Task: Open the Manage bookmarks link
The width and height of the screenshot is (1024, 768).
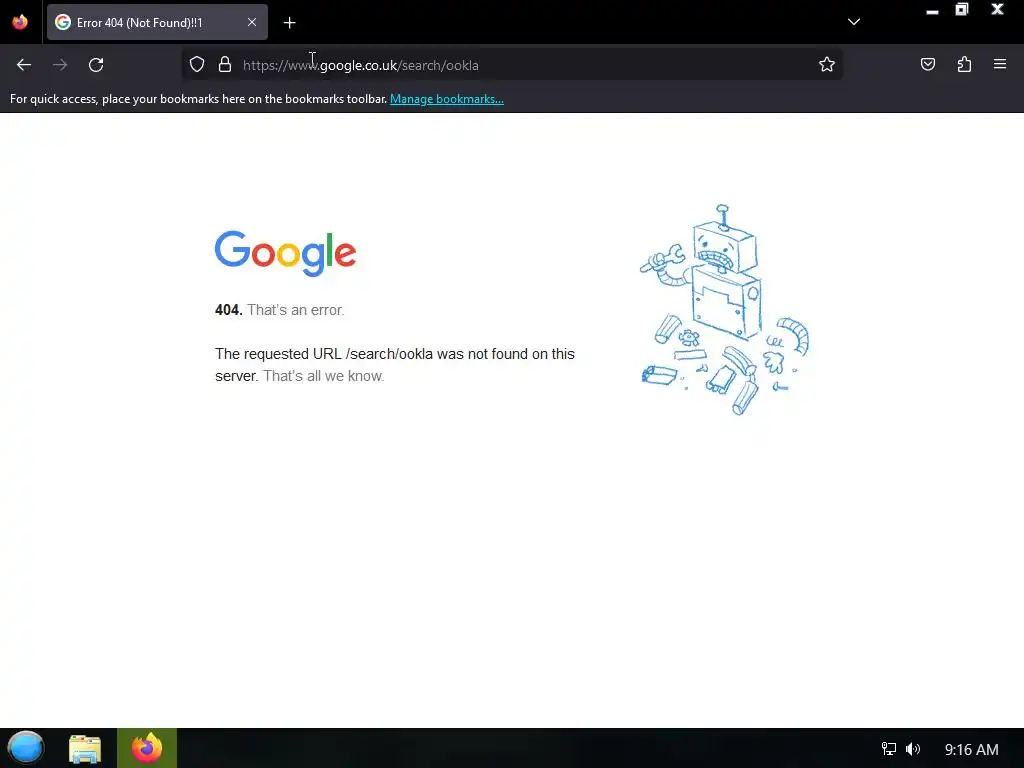Action: coord(447,99)
